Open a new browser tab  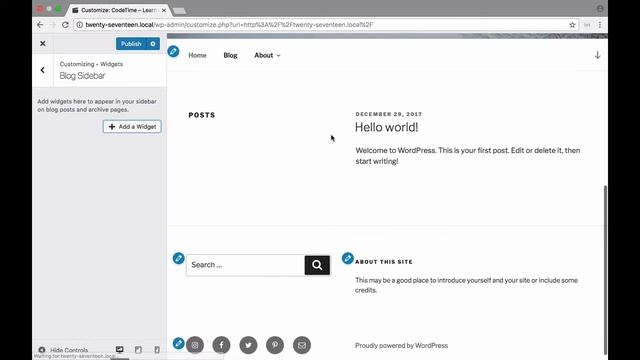click(180, 11)
